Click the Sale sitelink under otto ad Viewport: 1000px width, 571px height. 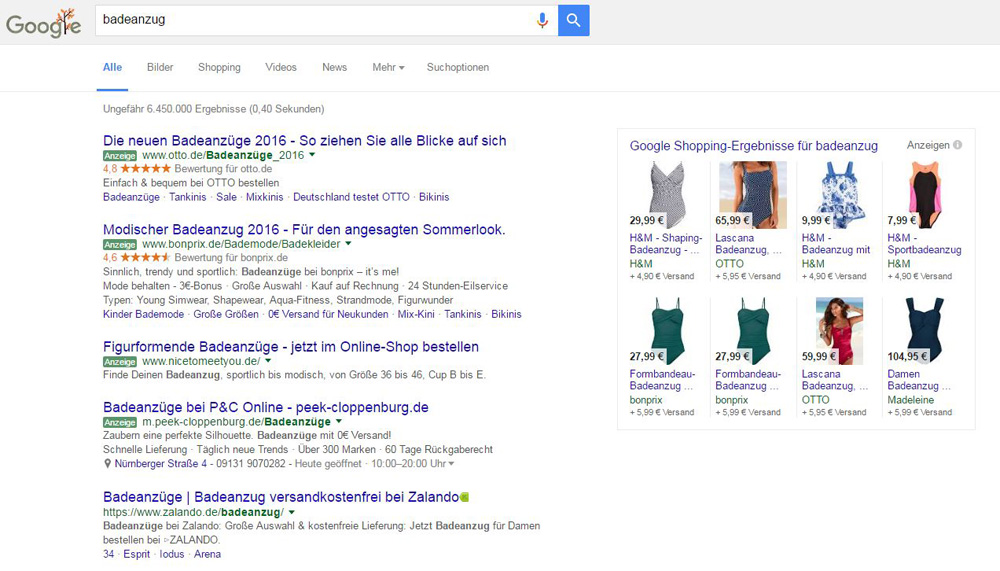point(226,197)
